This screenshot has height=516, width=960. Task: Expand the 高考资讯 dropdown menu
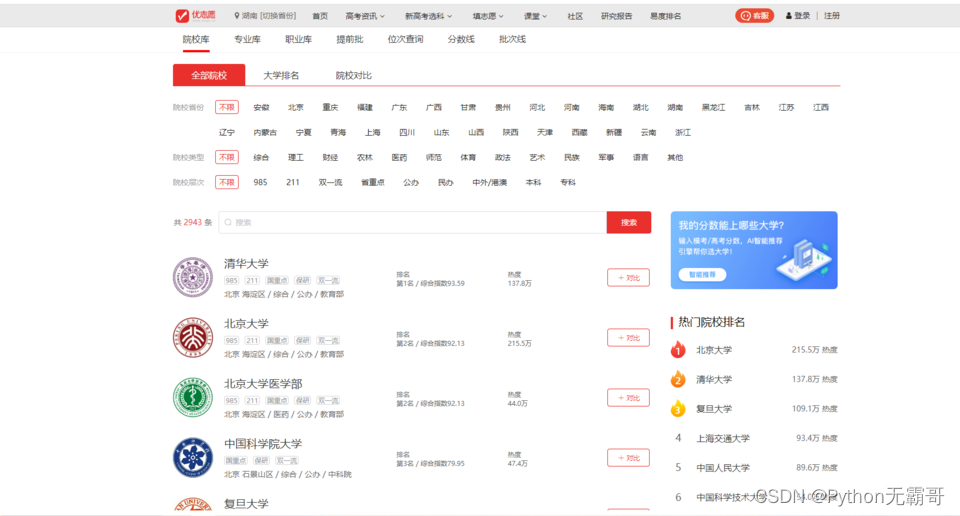click(365, 16)
